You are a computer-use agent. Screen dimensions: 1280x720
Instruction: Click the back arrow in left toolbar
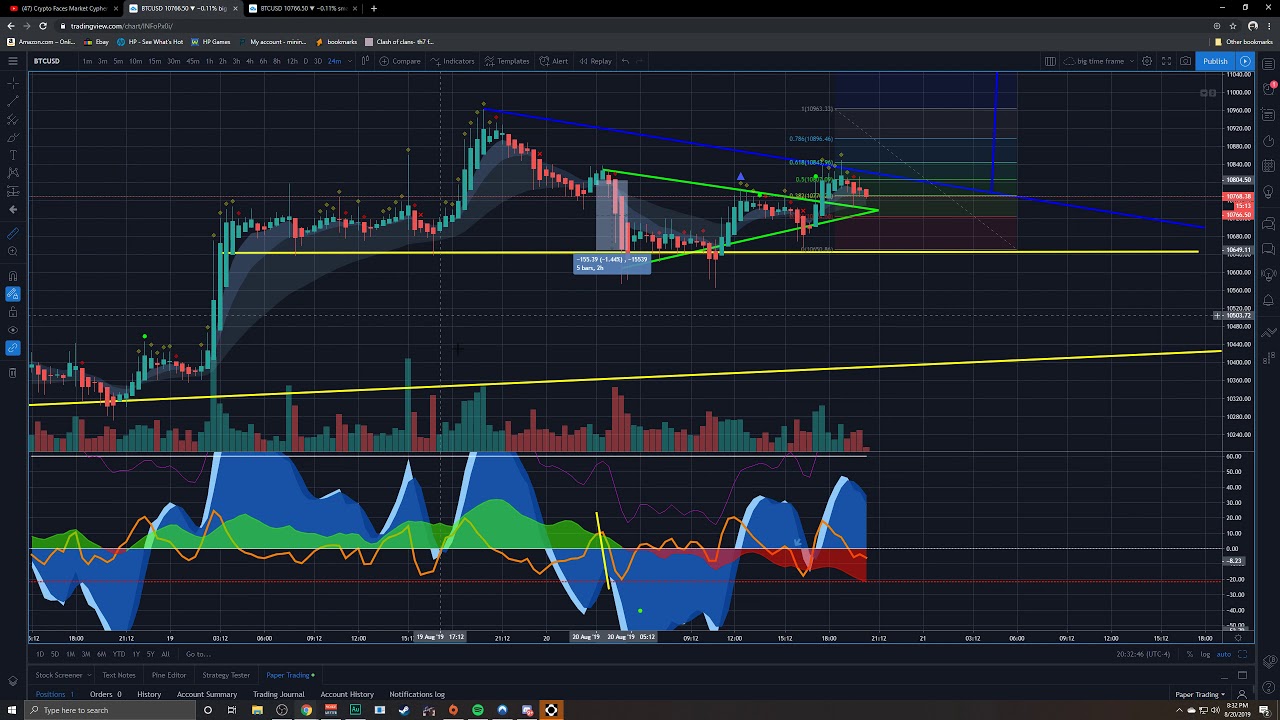[13, 209]
